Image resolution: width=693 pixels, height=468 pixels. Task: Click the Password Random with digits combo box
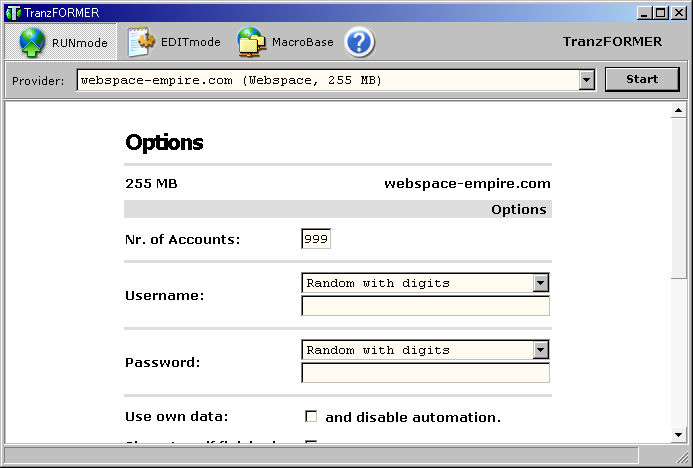[x=425, y=350]
